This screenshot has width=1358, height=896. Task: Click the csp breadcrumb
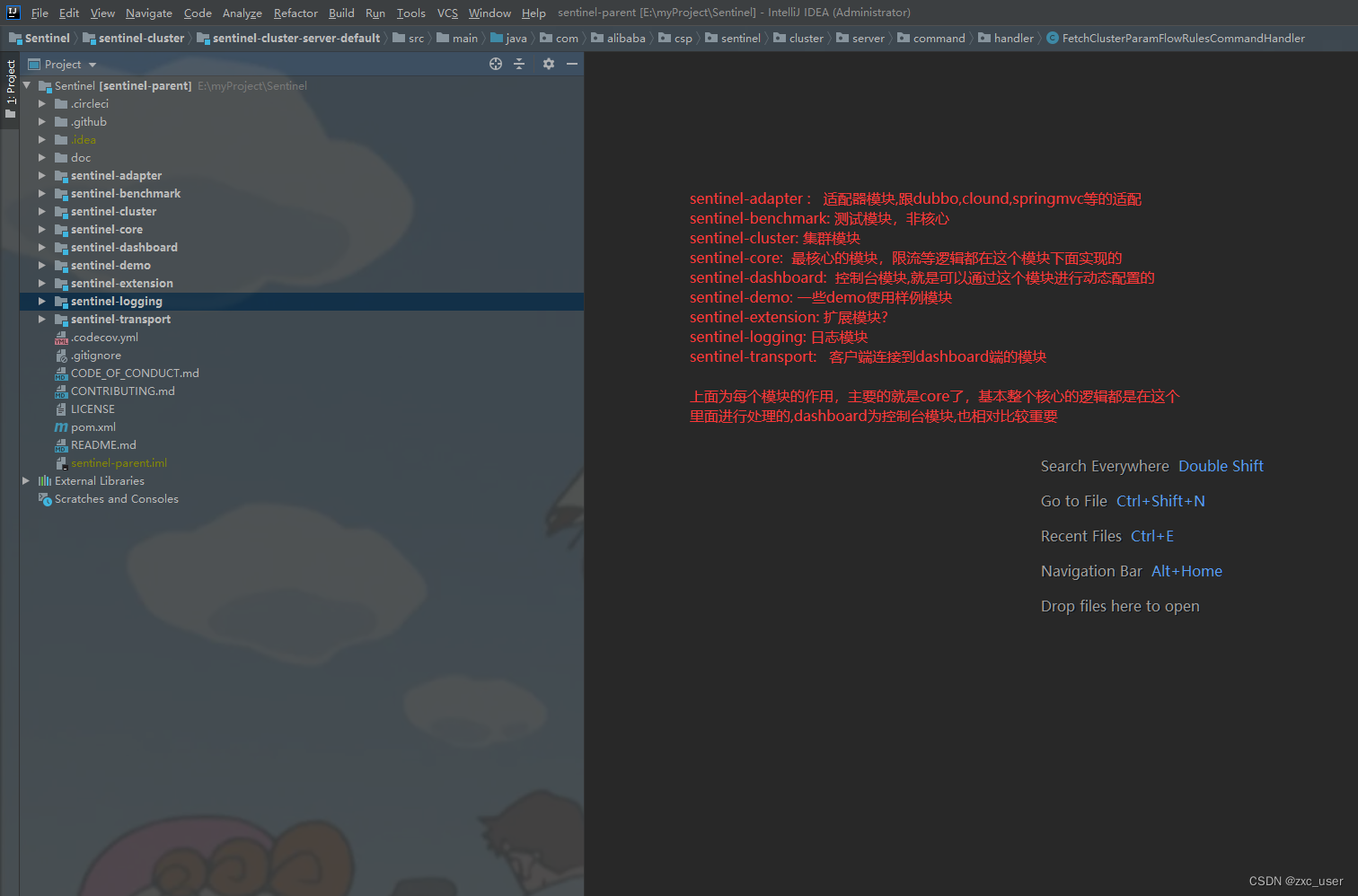(x=675, y=38)
